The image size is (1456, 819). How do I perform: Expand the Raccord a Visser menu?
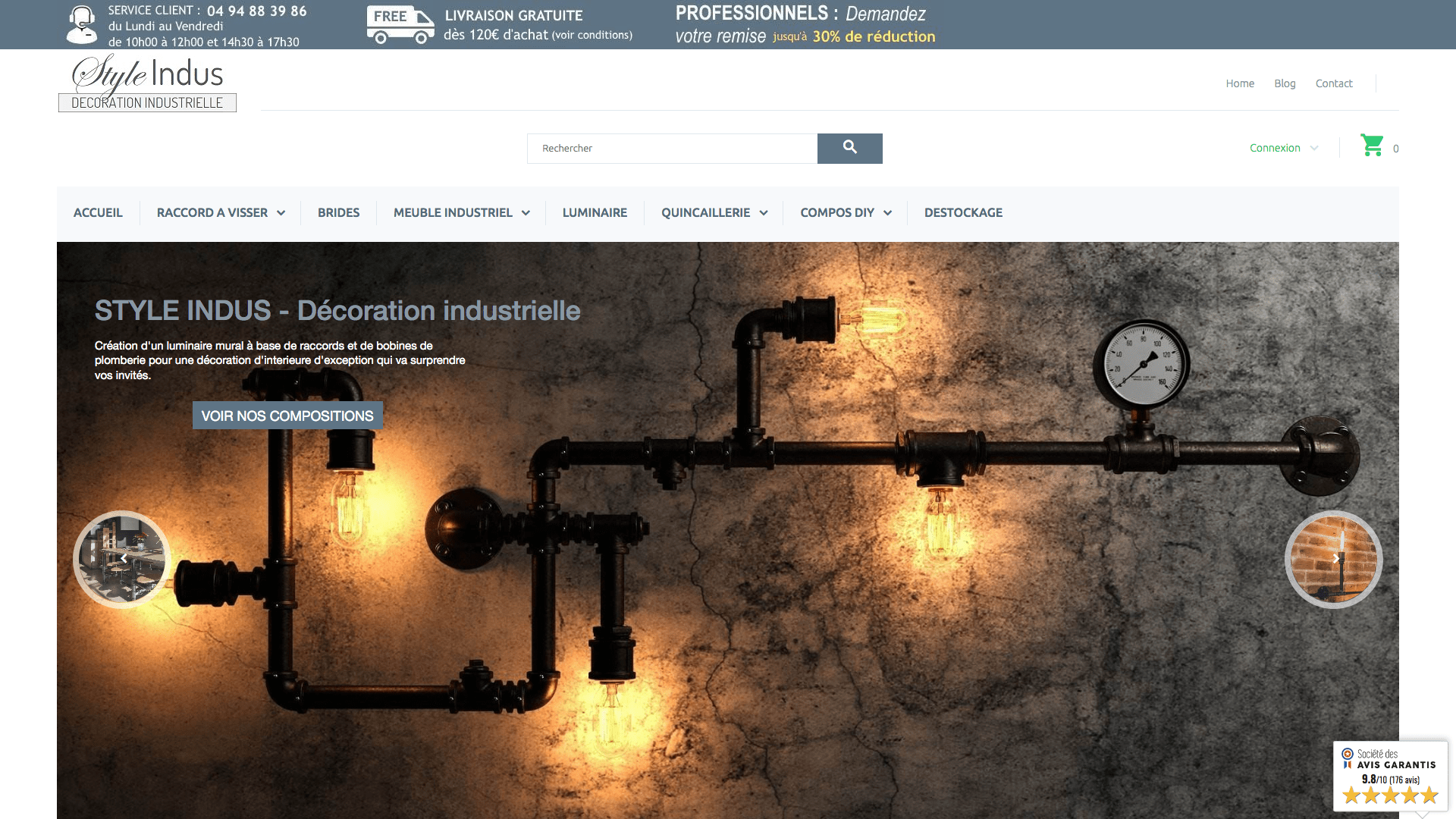coord(220,212)
